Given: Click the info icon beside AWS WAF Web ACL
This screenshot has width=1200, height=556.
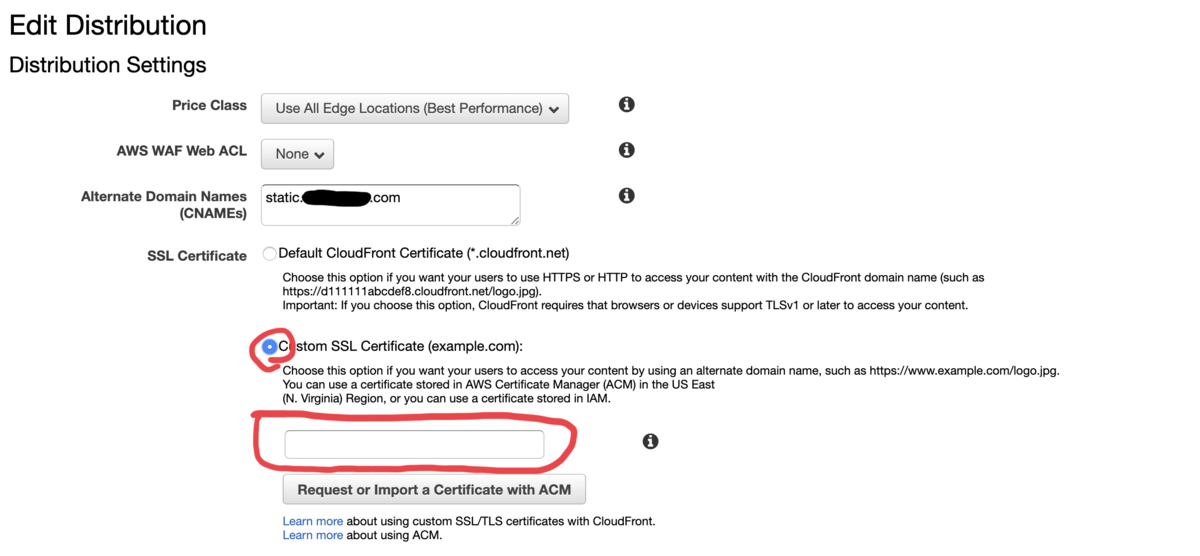Looking at the screenshot, I should (x=627, y=150).
